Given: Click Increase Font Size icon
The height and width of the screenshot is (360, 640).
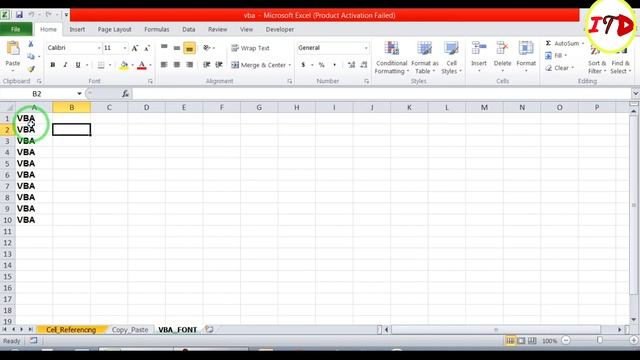Looking at the screenshot, I should tap(135, 48).
